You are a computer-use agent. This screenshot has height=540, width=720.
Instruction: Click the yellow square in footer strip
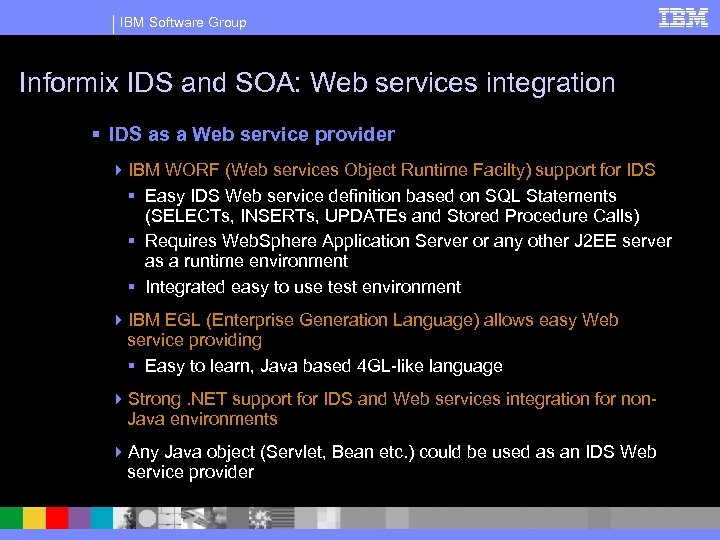[34, 518]
